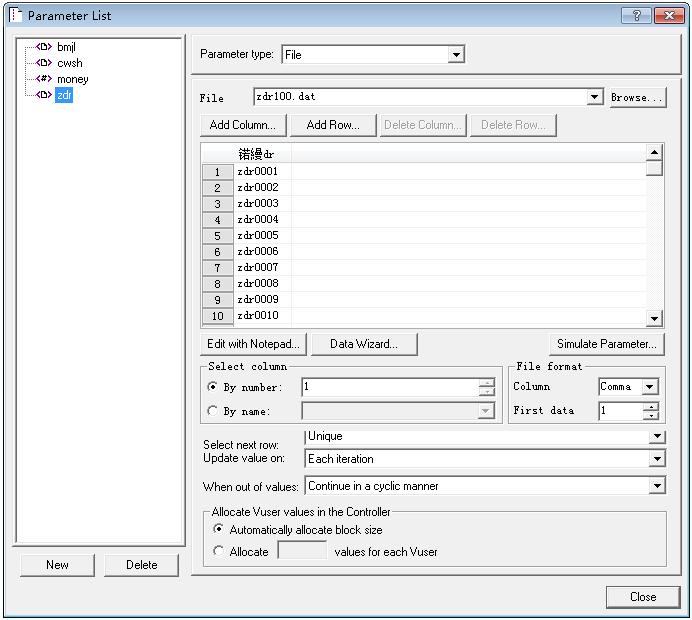Open Edit with Notepad
692x620 pixels.
253,344
